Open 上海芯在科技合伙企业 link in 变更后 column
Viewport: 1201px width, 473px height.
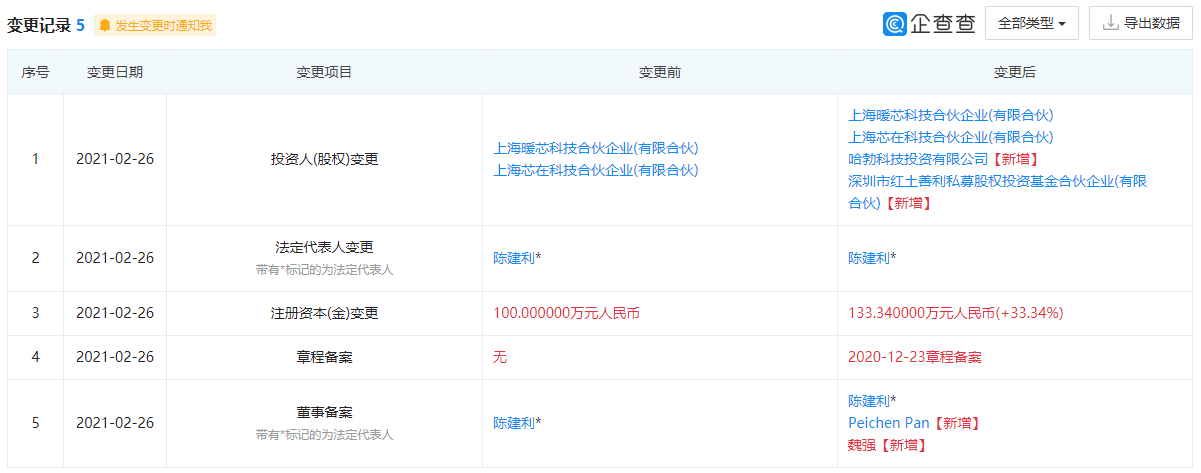pyautogui.click(x=951, y=137)
